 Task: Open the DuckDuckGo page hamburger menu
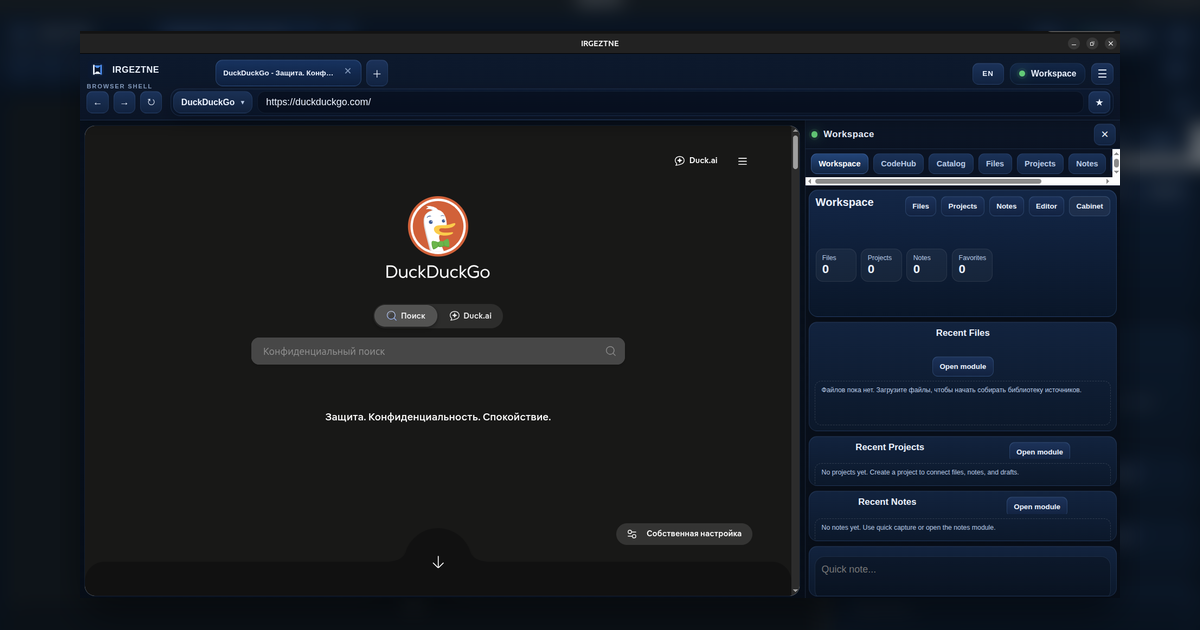point(742,161)
